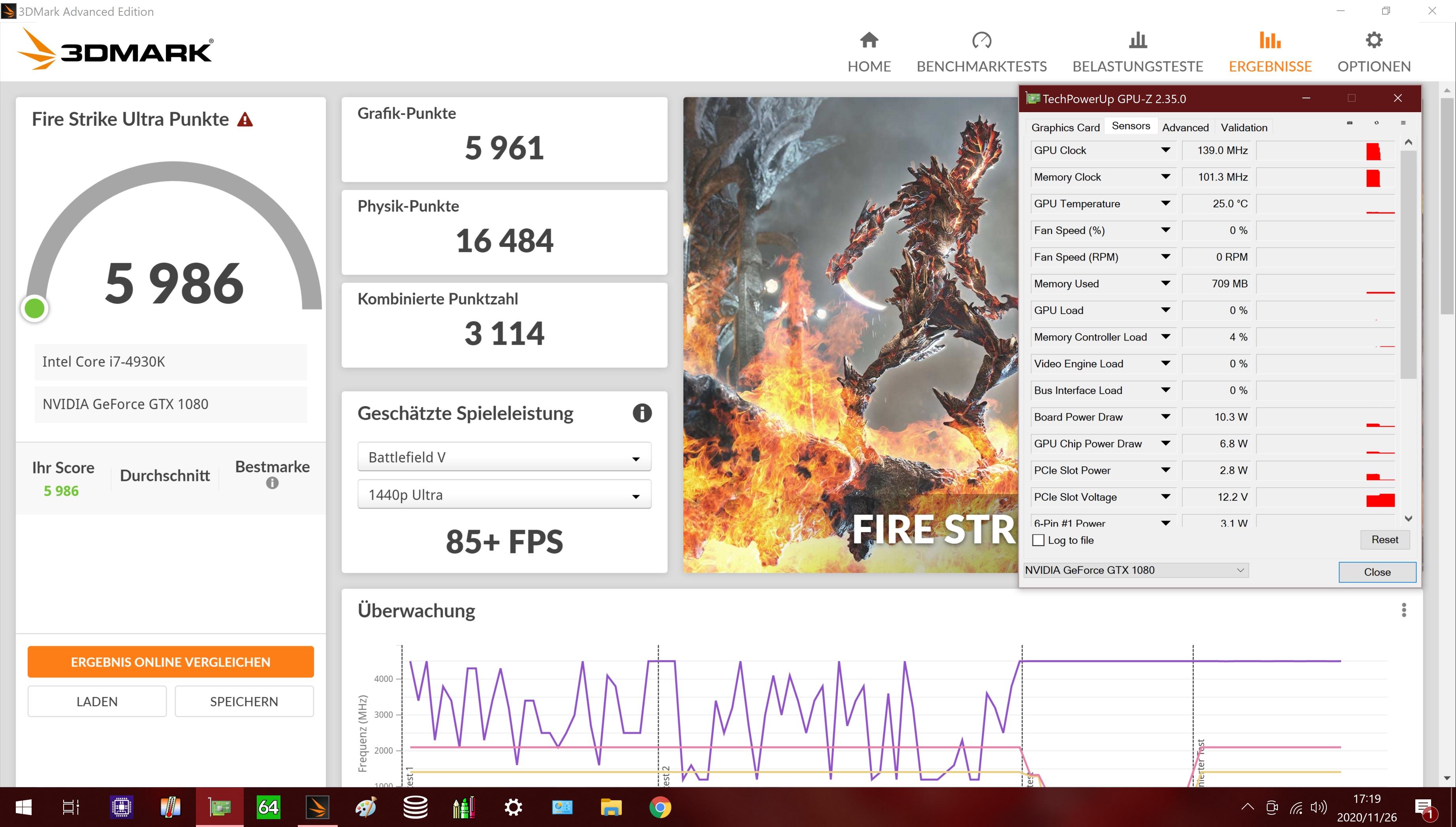Click the volume icon in system tray
This screenshot has width=1456, height=827.
[x=1318, y=807]
